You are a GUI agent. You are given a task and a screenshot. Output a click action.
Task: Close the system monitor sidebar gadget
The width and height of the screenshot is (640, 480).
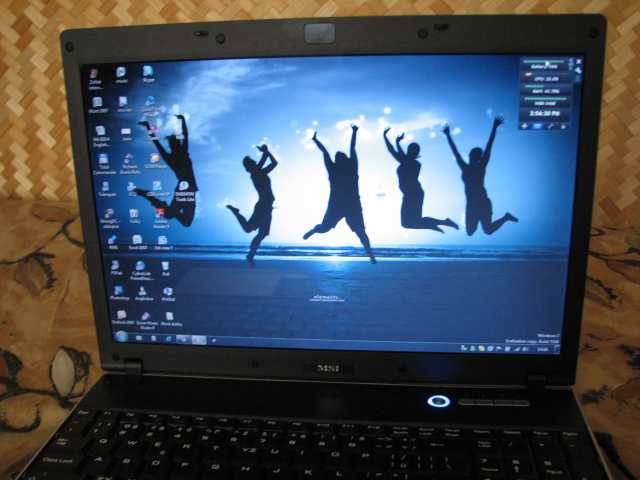click(578, 63)
